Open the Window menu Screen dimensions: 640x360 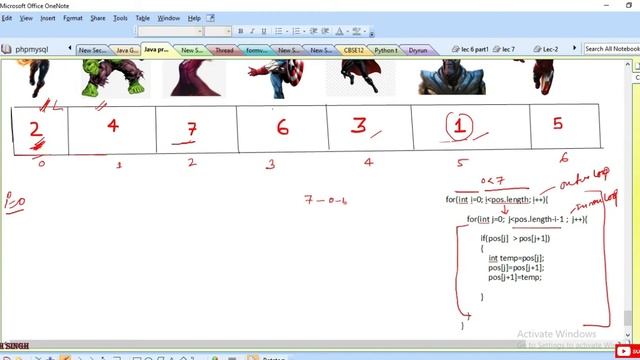[x=169, y=18]
